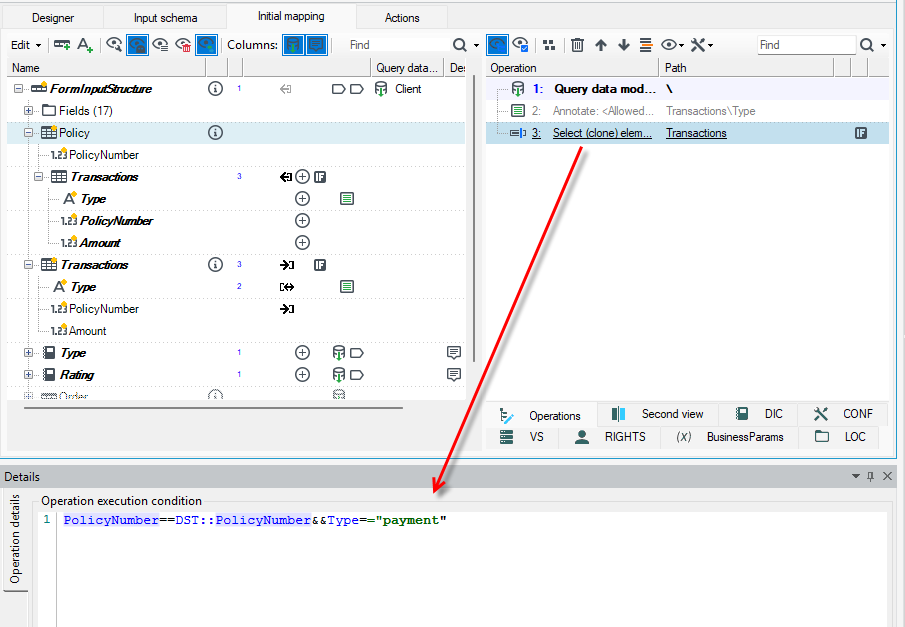Click the Select (clone) element operation link
Image resolution: width=905 pixels, height=627 pixels.
tap(602, 133)
